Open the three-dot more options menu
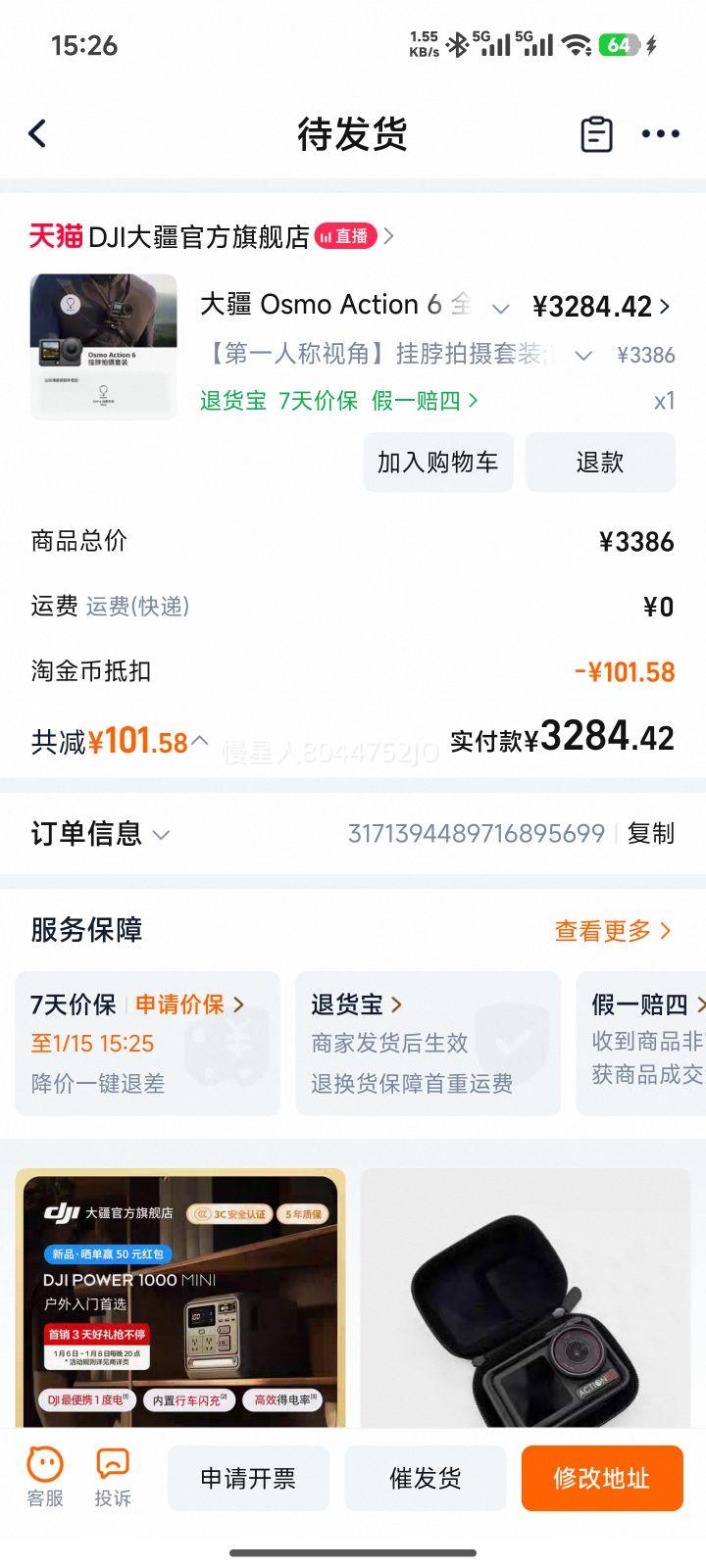 [660, 134]
